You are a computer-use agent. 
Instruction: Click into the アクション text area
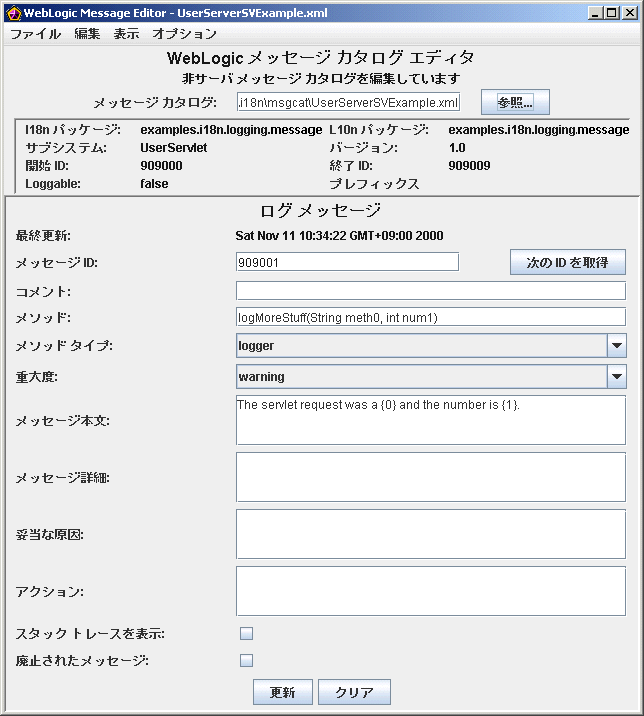tap(431, 591)
